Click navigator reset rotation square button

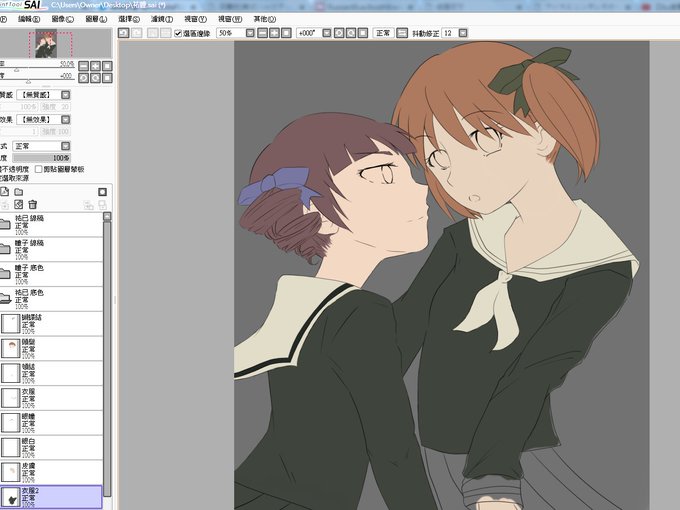pos(107,78)
